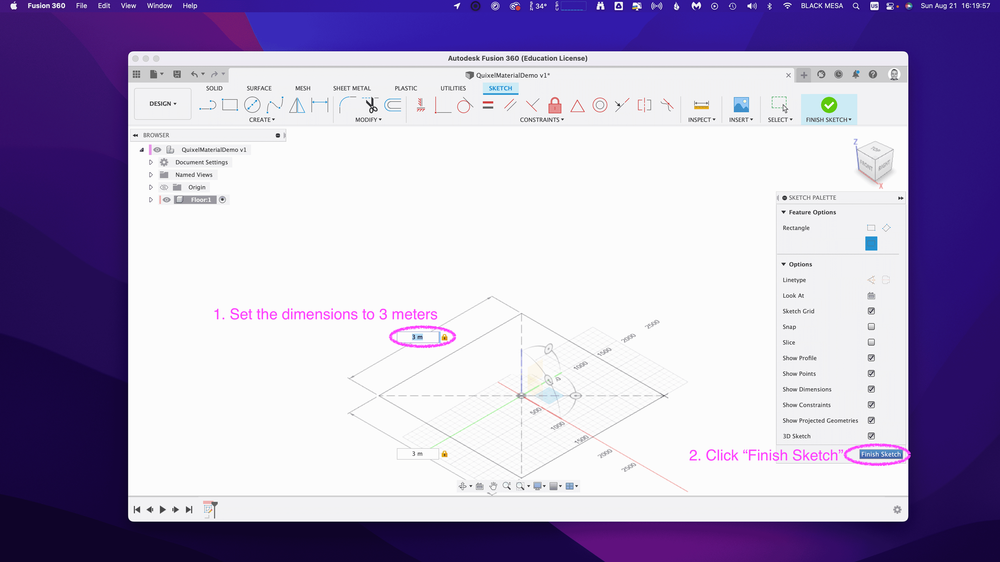This screenshot has height=562, width=1000.
Task: Select the Trim scissors tool
Action: [371, 105]
